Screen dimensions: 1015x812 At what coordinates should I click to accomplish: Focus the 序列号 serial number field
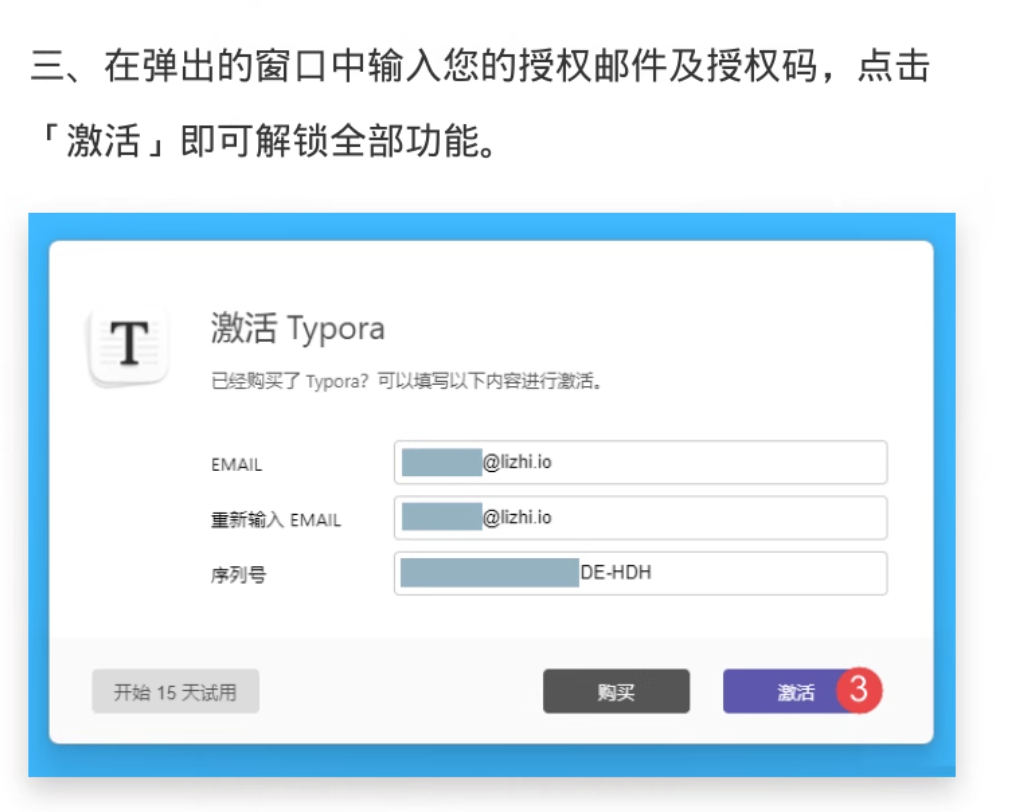pos(640,574)
